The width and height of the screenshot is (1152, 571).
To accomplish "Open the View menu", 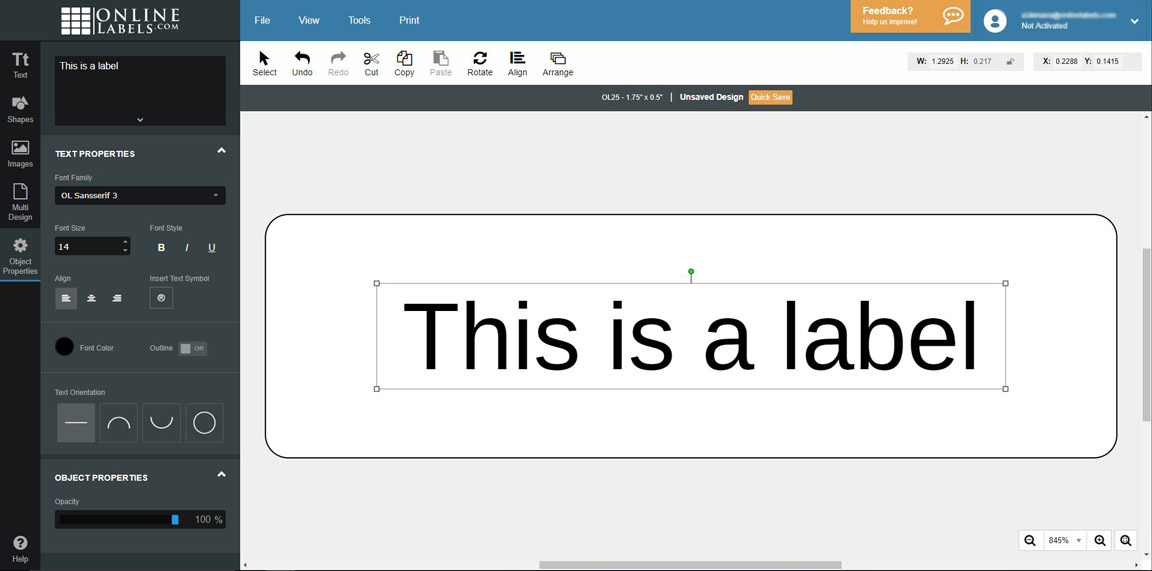I will 309,21.
